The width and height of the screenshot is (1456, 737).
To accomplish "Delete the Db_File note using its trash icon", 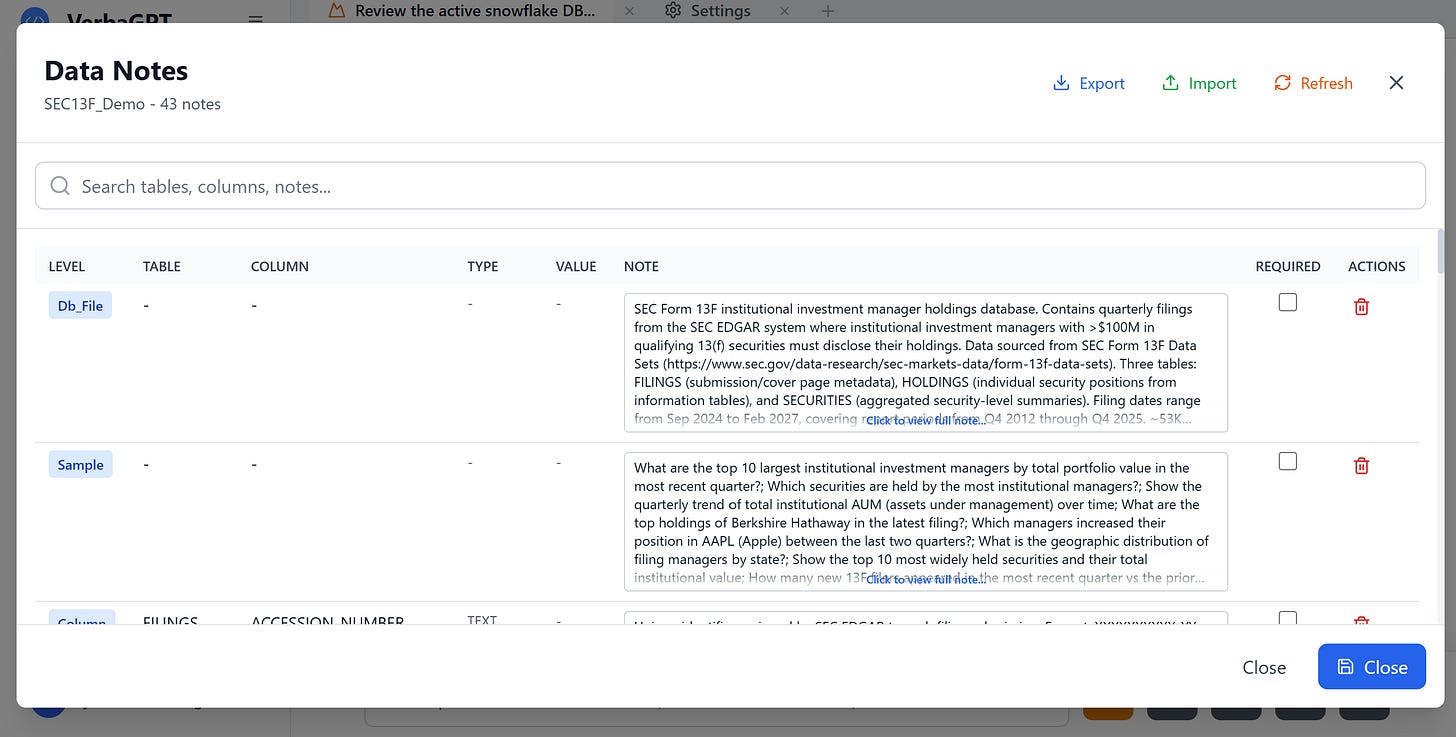I will [1361, 306].
